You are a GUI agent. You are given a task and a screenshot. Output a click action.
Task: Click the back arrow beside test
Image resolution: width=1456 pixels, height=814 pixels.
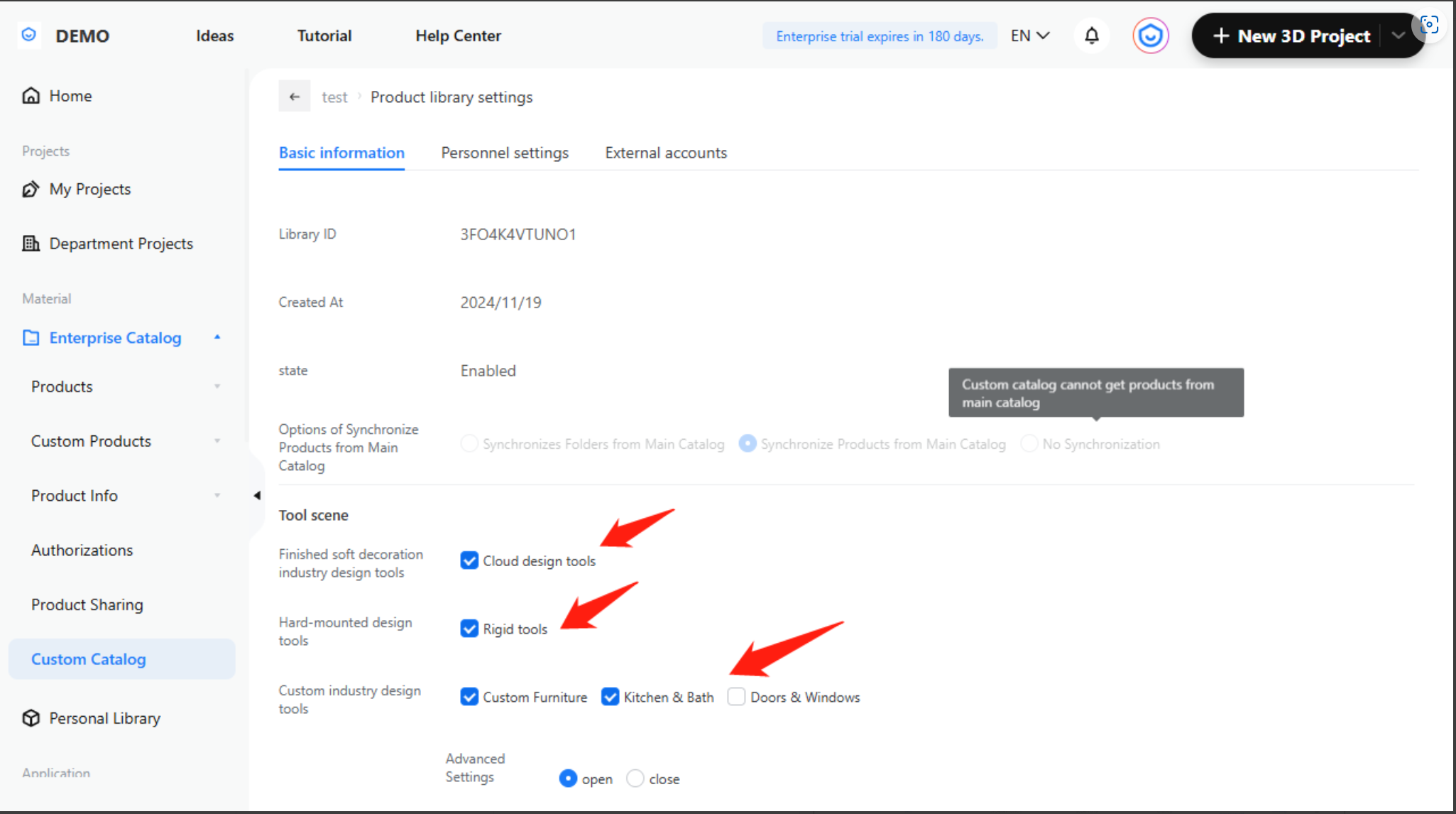(x=294, y=97)
